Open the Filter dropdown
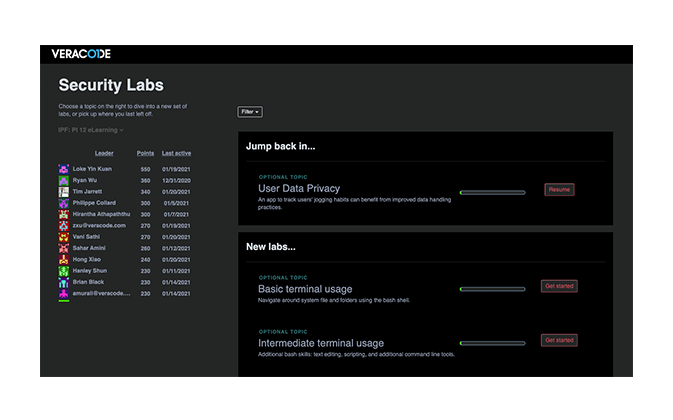This screenshot has width=673, height=420. [x=250, y=112]
